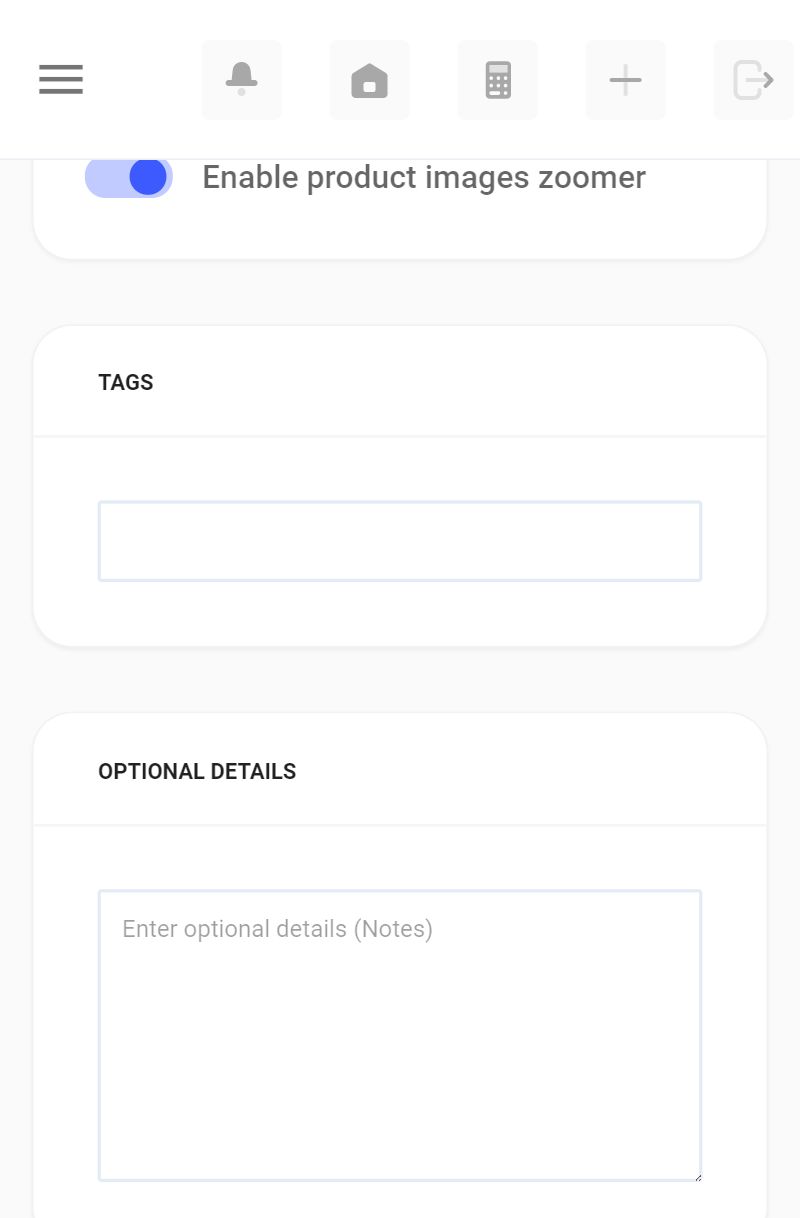
Task: Open the notifications bell
Action: [241, 79]
